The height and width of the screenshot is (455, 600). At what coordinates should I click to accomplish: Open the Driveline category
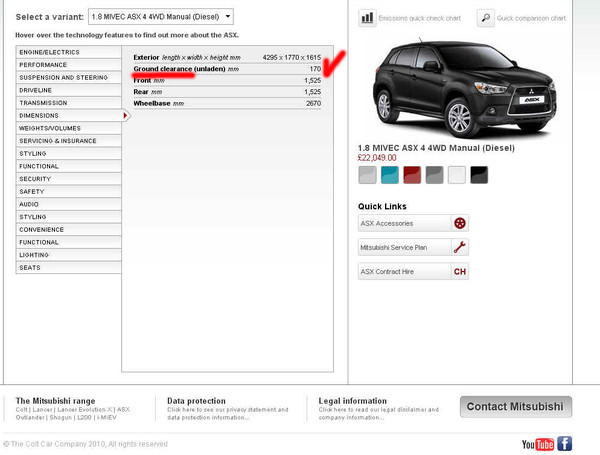pos(68,90)
